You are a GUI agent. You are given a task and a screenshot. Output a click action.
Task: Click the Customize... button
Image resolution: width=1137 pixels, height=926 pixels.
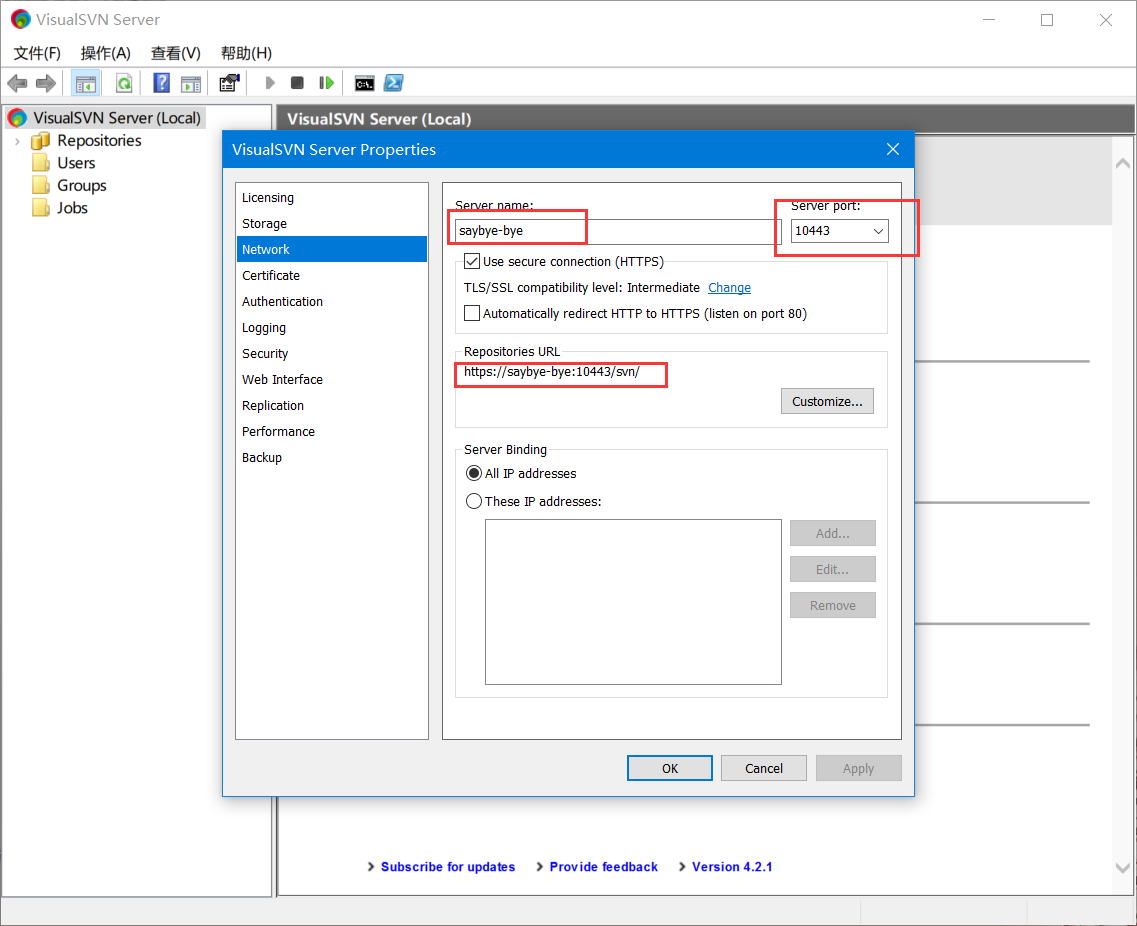pos(827,402)
